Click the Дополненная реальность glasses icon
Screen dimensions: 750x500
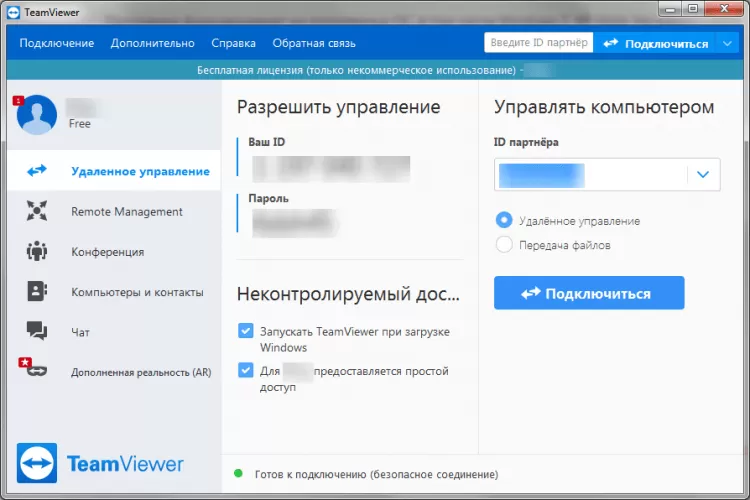[x=37, y=371]
